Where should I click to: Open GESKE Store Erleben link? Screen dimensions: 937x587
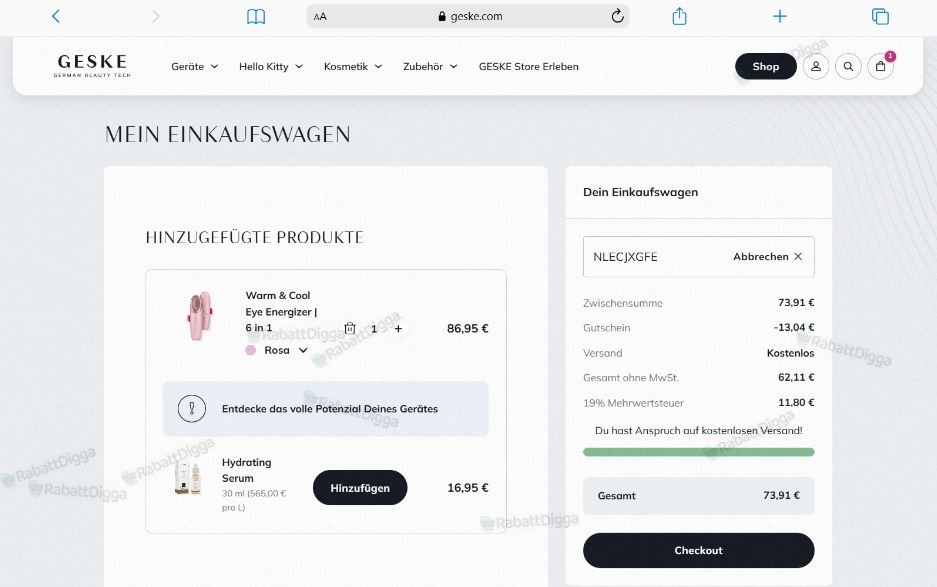528,67
